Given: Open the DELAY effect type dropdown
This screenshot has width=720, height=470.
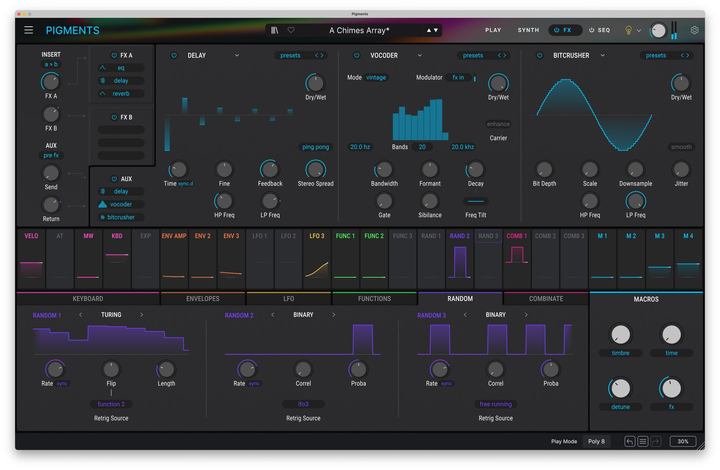Looking at the screenshot, I should [x=236, y=55].
